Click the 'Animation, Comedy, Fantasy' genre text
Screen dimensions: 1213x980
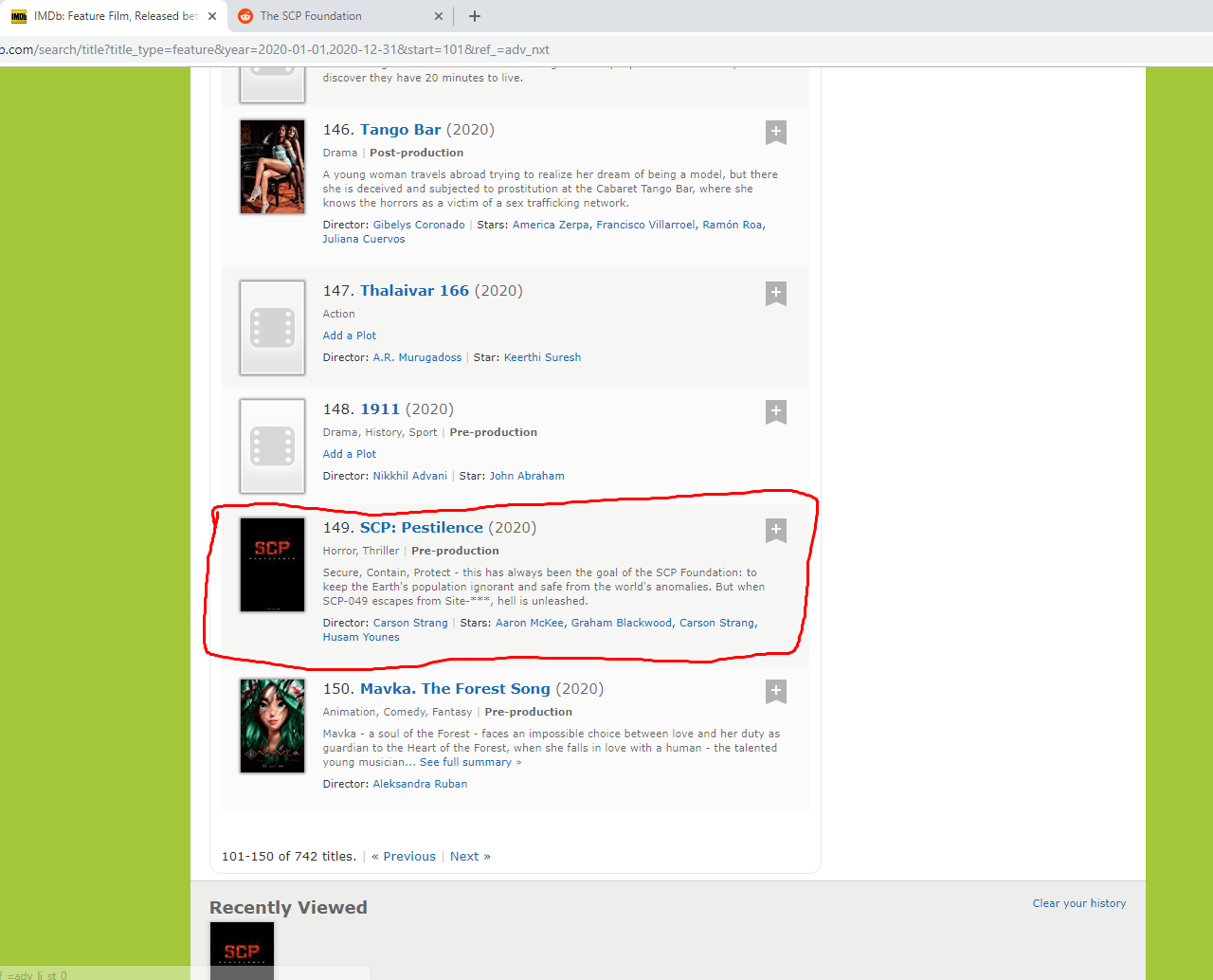[397, 712]
